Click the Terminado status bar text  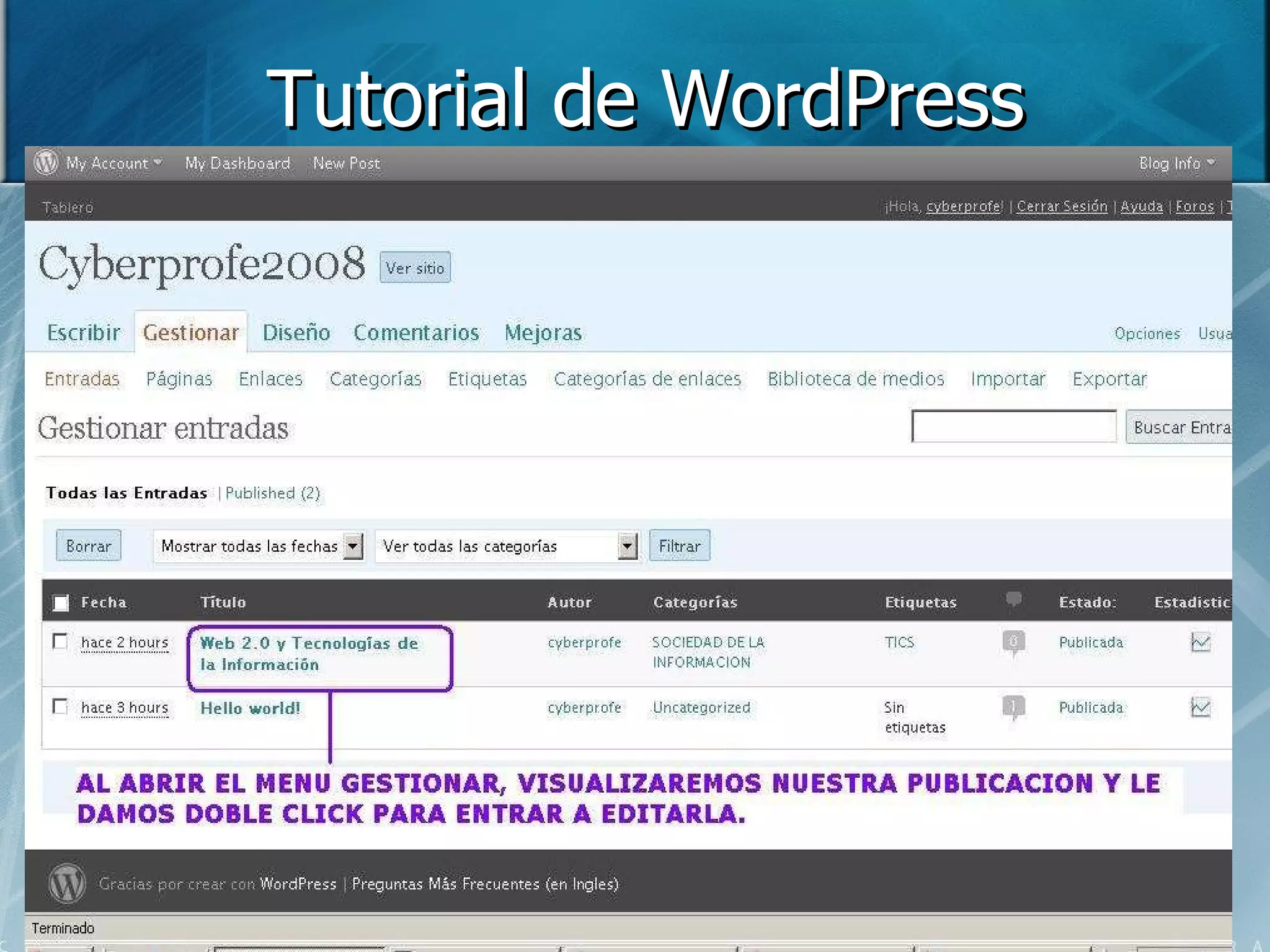(x=63, y=928)
